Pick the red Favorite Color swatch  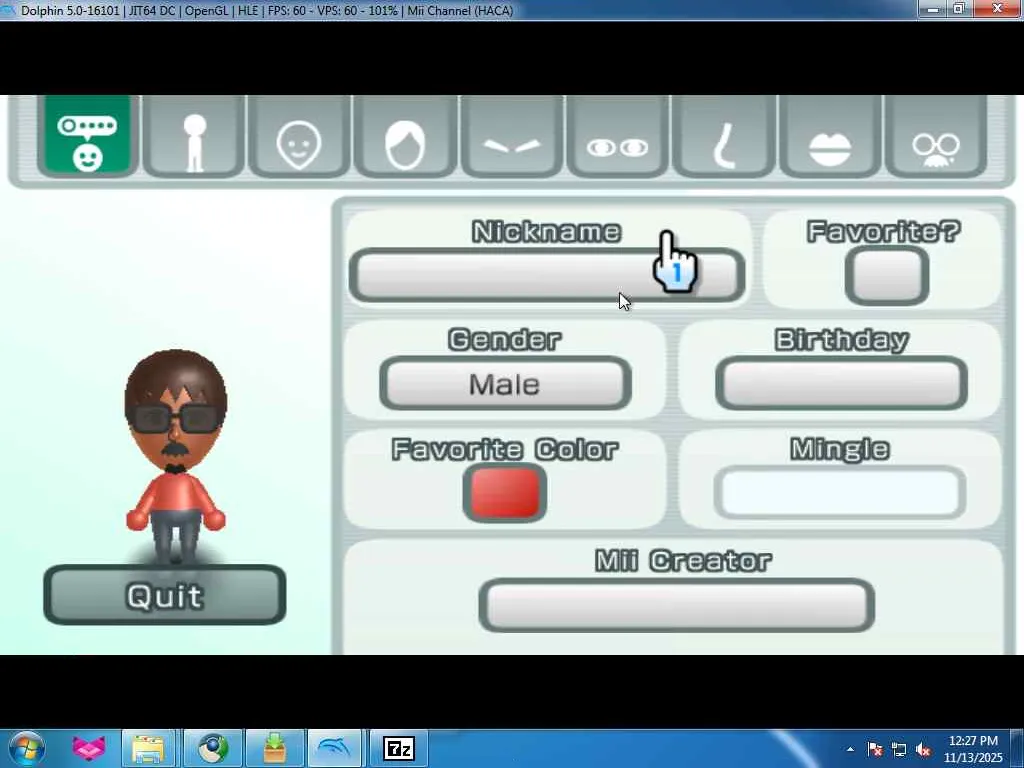tap(505, 493)
